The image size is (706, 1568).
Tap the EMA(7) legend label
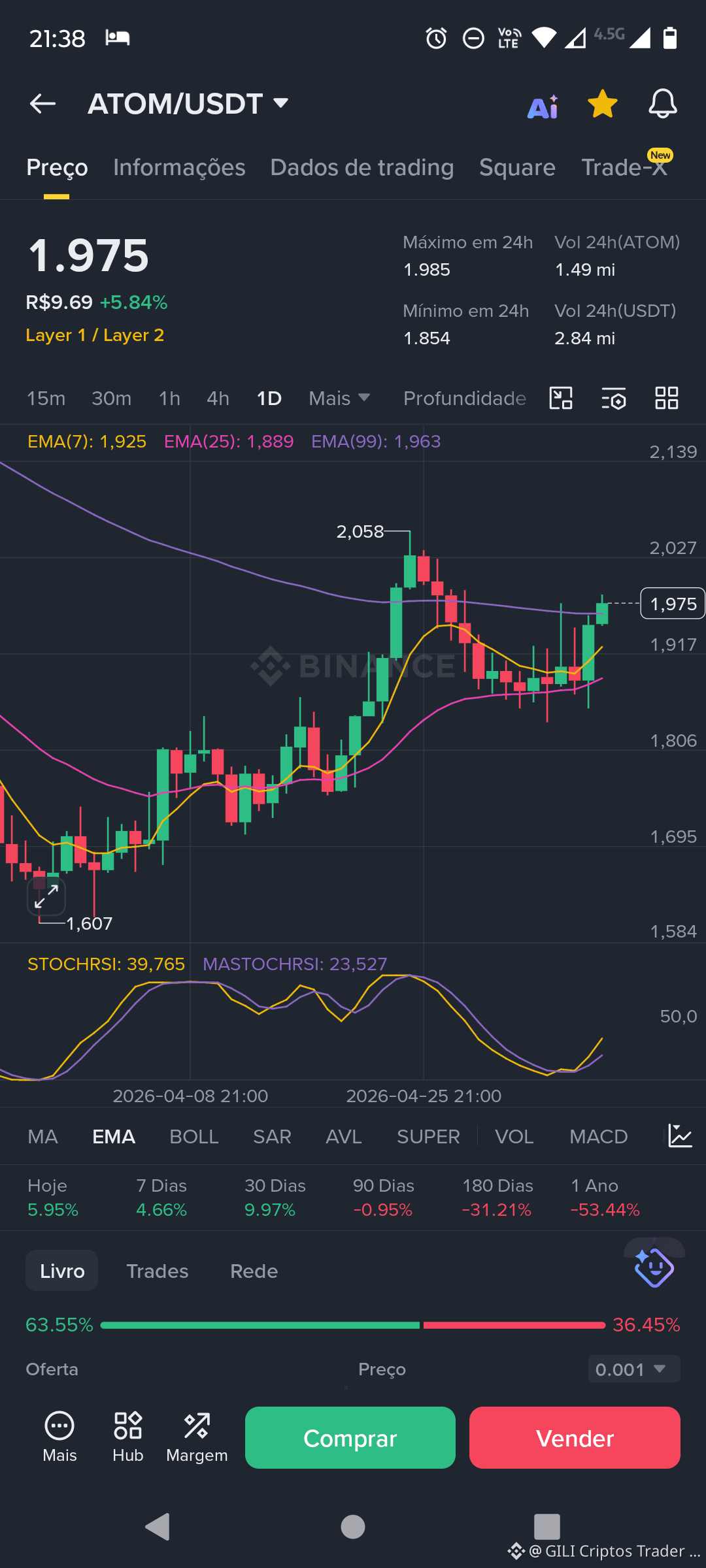(87, 442)
